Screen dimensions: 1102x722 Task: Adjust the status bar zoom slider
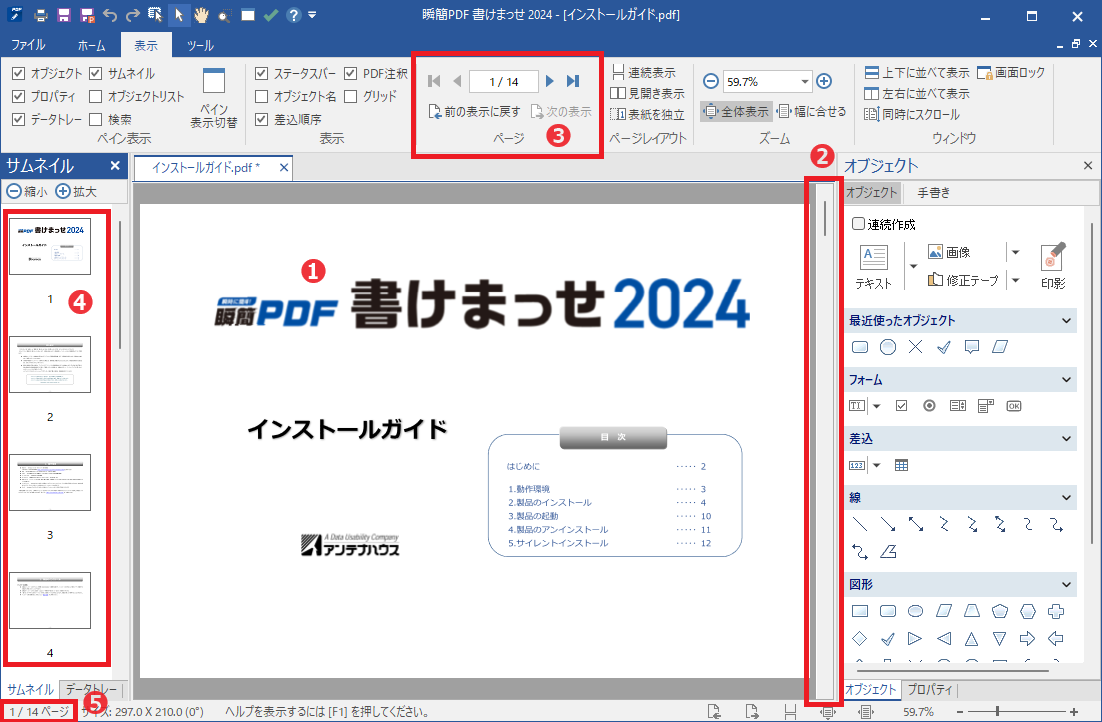click(x=997, y=711)
